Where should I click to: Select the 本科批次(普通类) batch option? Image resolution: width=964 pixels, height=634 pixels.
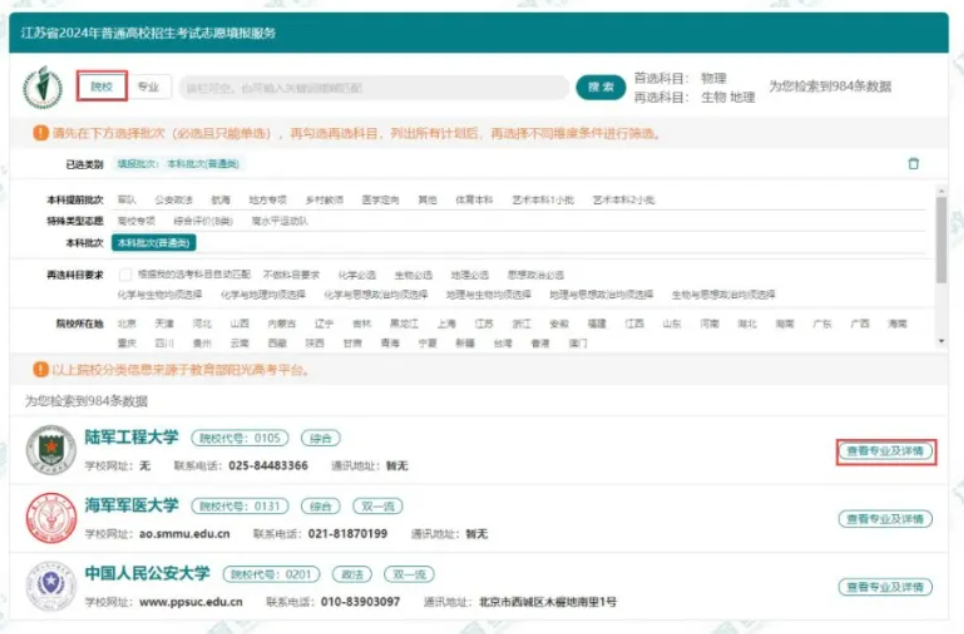point(154,243)
